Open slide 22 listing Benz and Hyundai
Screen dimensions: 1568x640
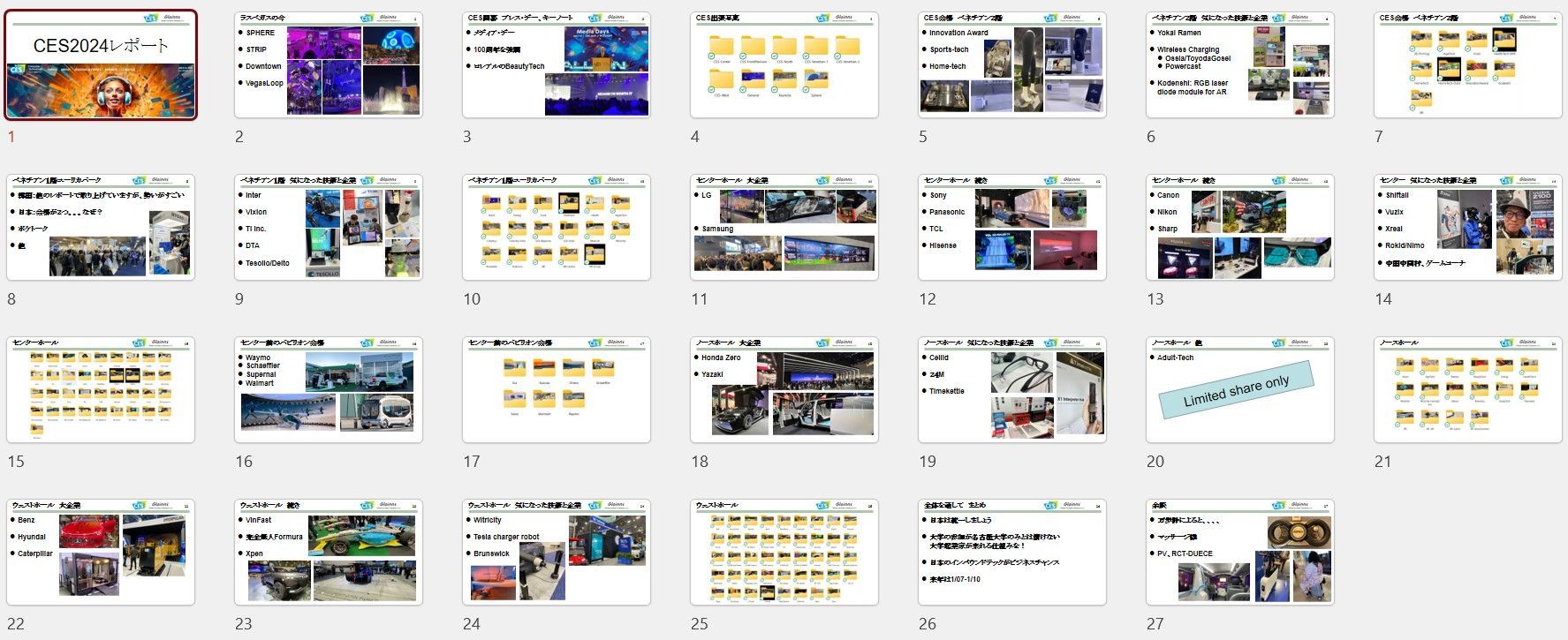coord(101,553)
